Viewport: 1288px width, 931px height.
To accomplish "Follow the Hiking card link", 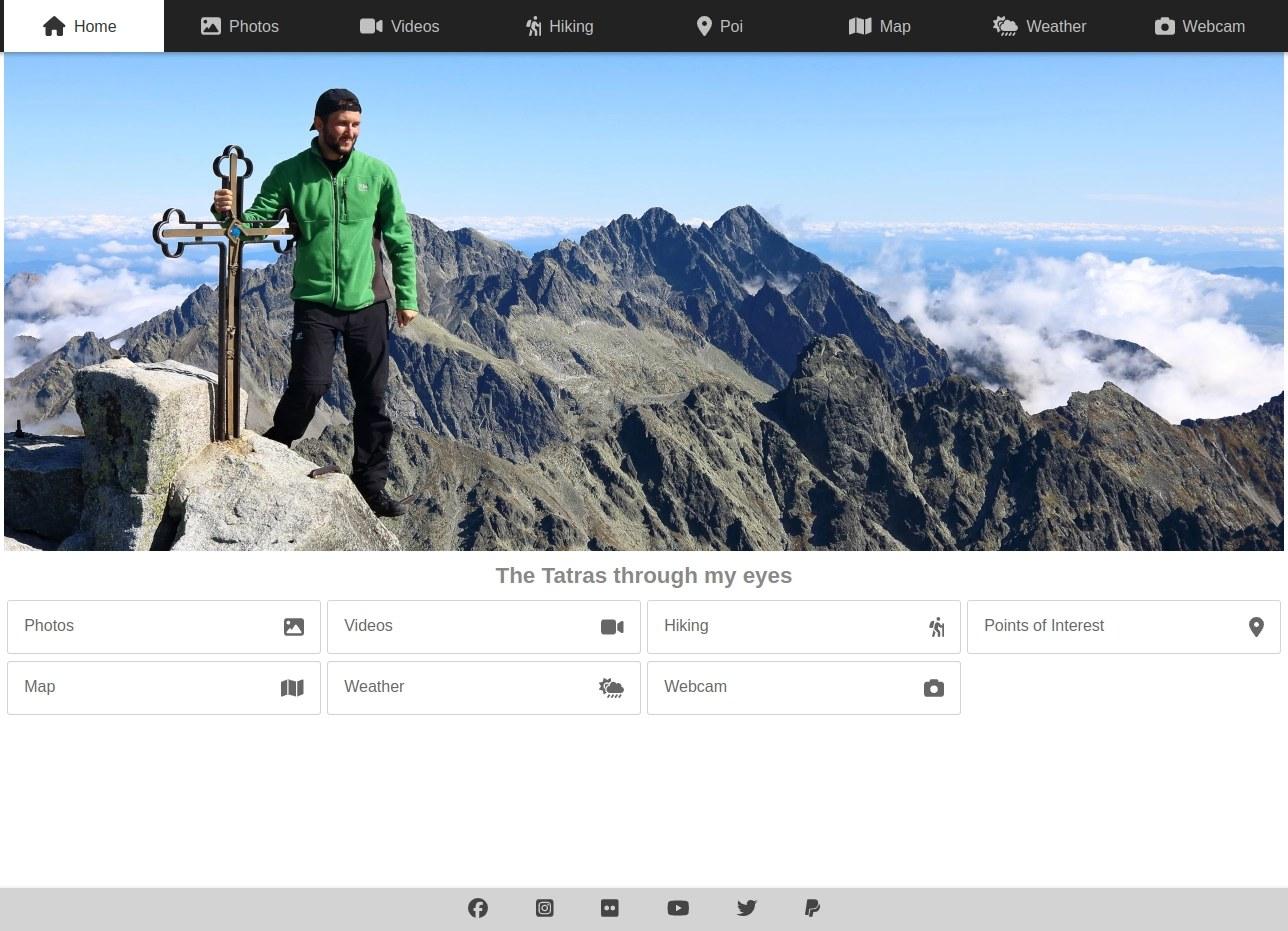I will (804, 627).
